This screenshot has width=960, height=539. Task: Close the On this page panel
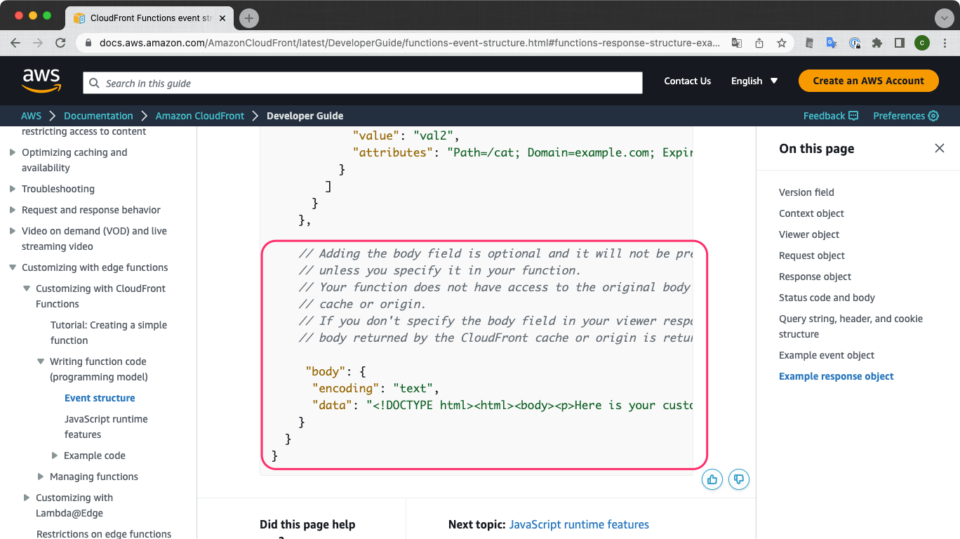click(939, 148)
